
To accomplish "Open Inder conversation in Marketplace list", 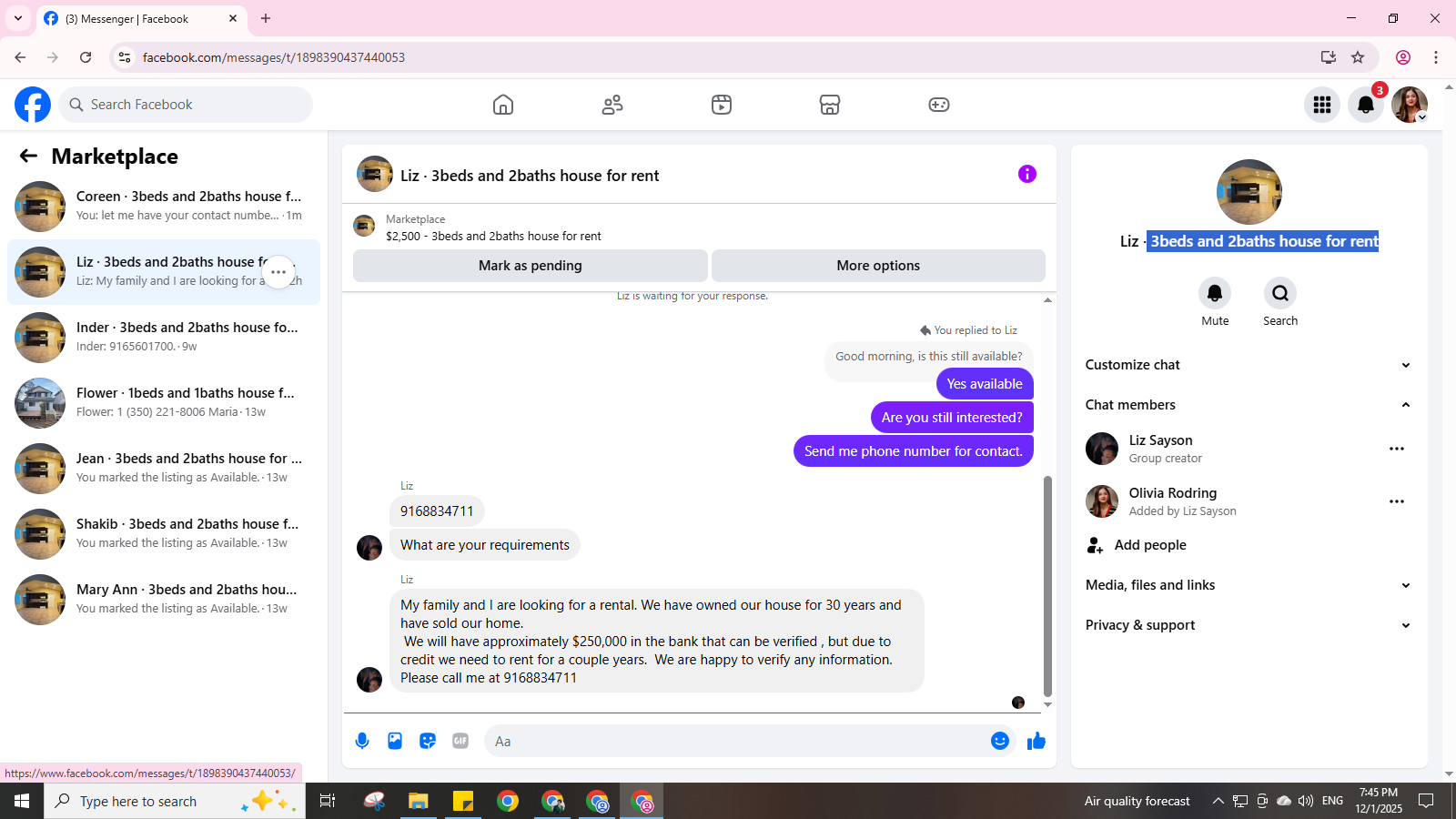I will (164, 338).
